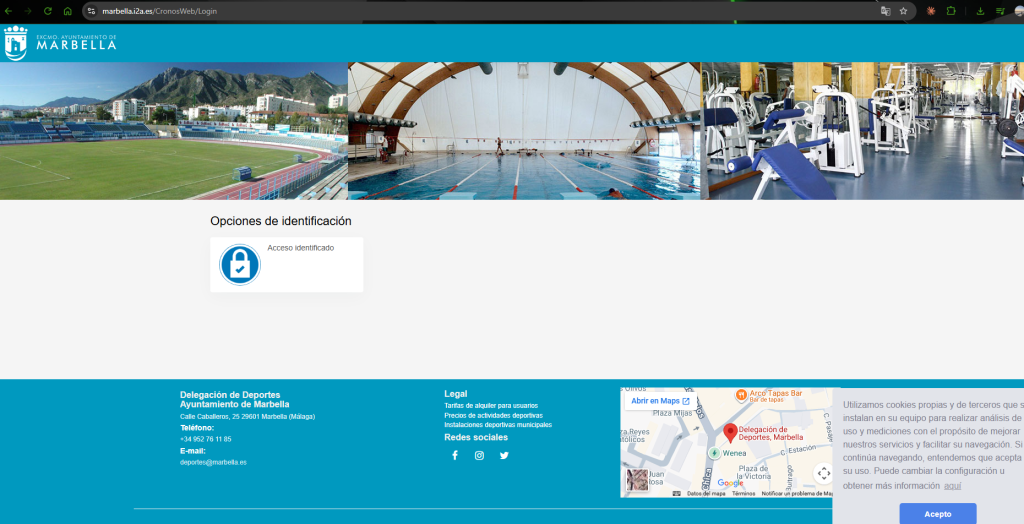The width and height of the screenshot is (1024, 524).
Task: Click the Wenea charging station marker
Action: [x=715, y=453]
